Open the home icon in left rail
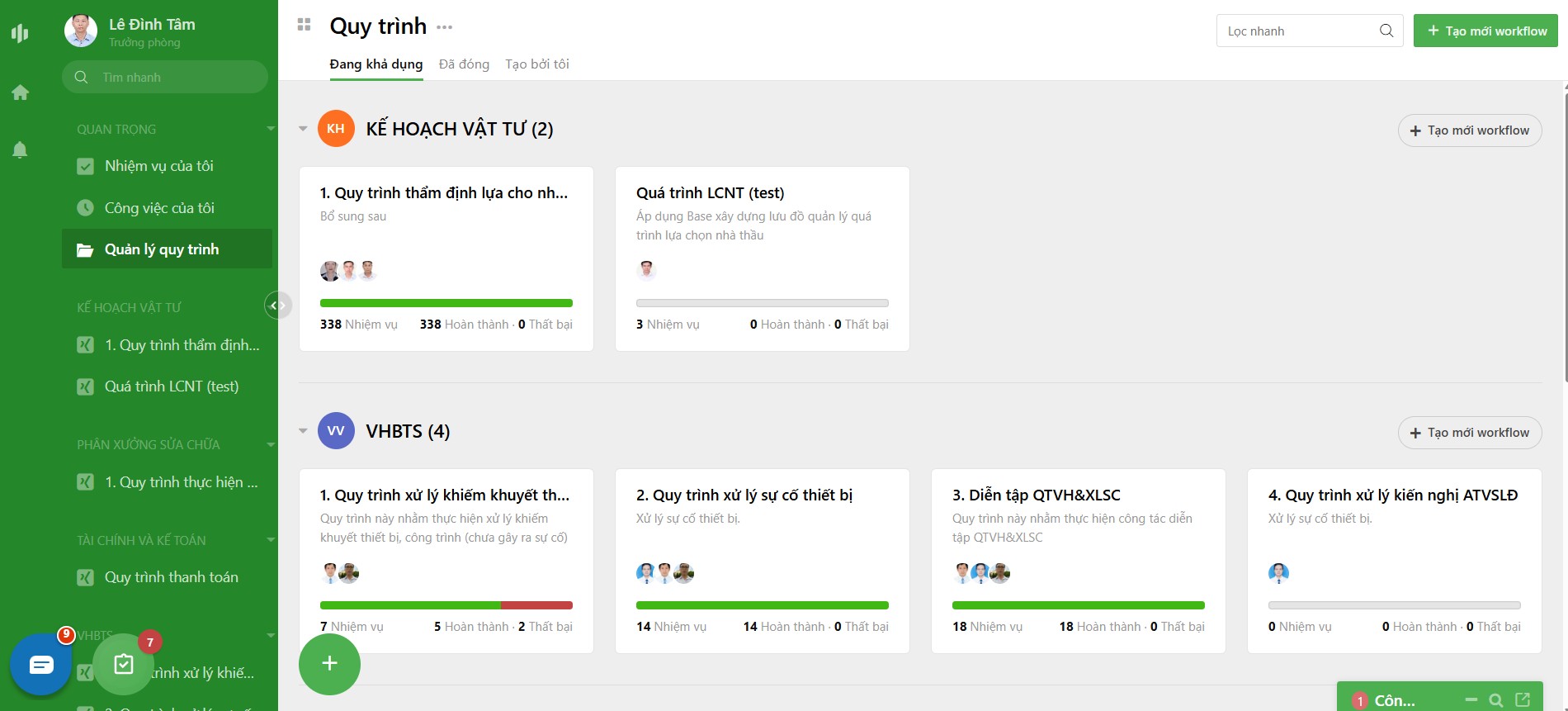The image size is (1568, 711). [x=21, y=92]
